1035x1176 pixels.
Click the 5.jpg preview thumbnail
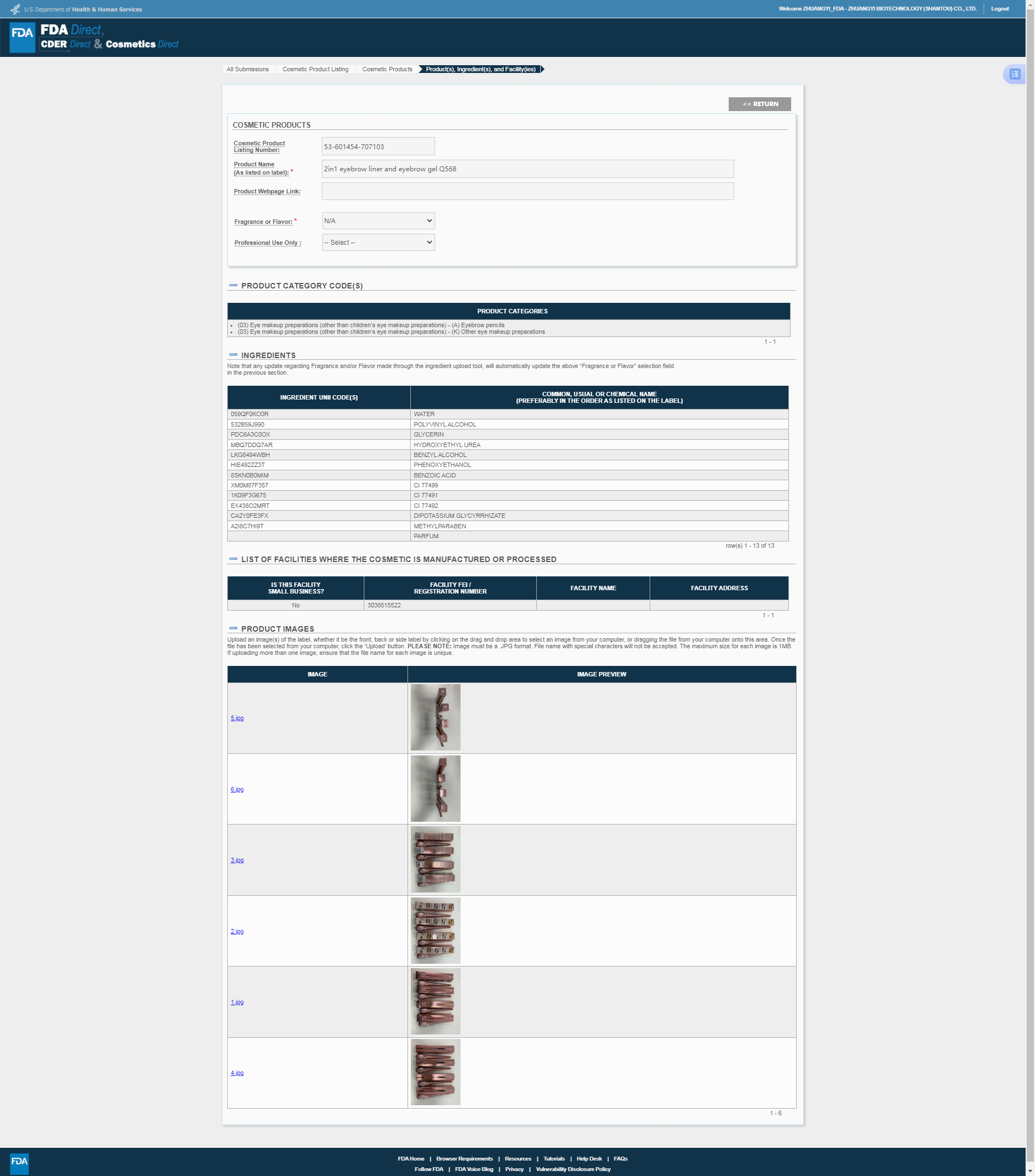coord(435,717)
